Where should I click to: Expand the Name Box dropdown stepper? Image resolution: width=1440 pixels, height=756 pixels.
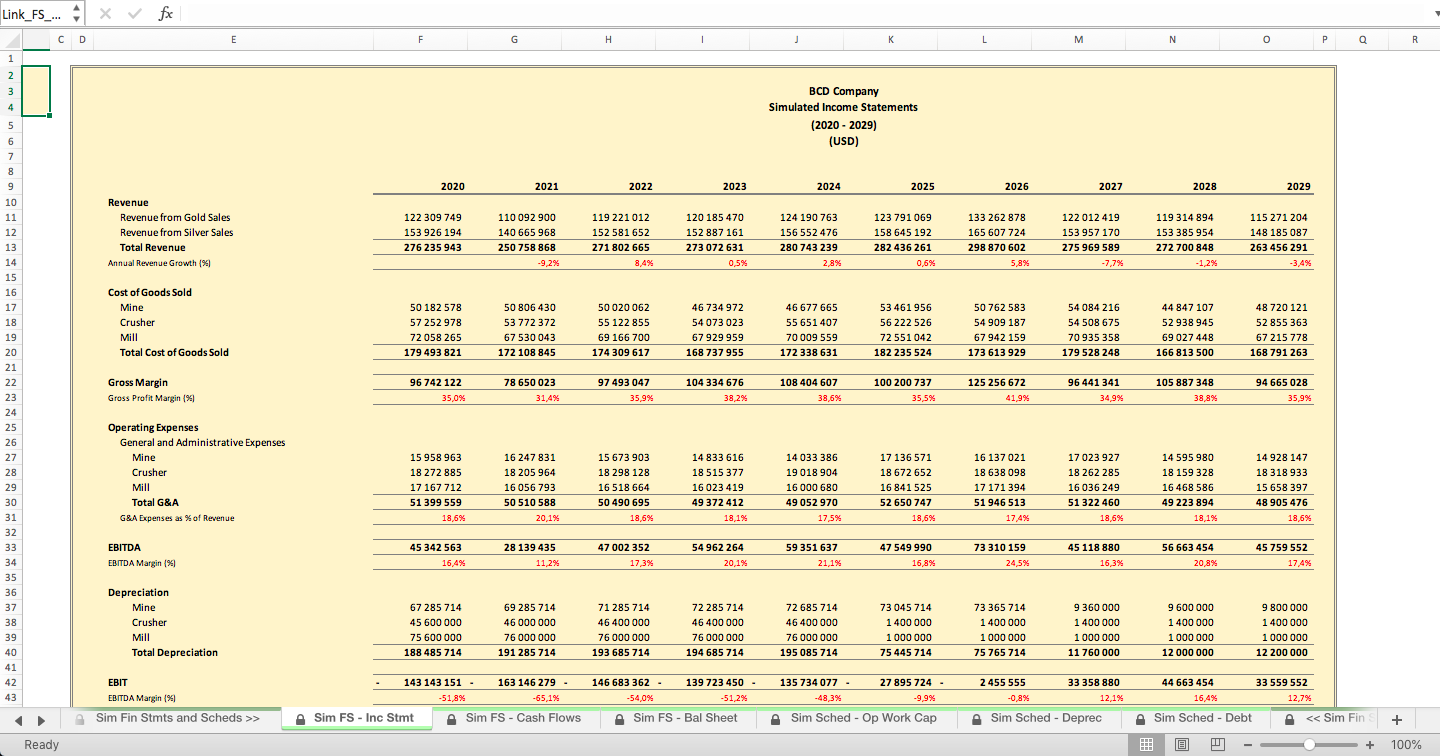point(77,13)
